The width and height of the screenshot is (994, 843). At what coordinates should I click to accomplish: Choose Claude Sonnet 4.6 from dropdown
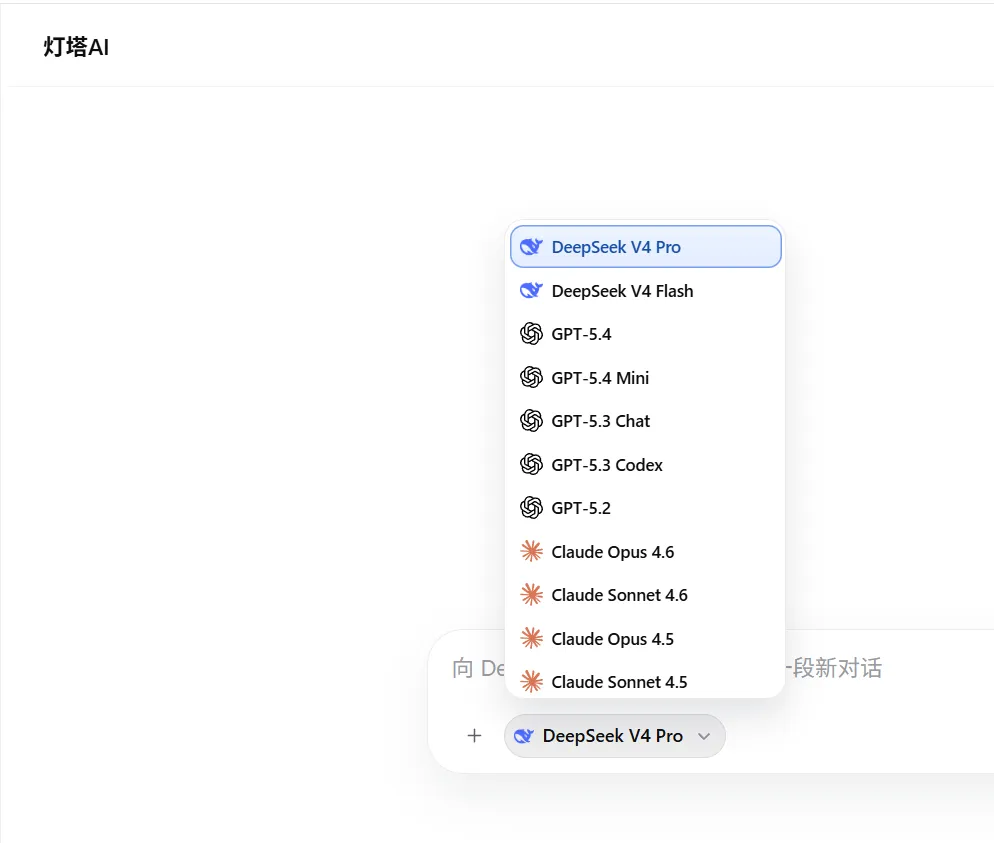pos(645,595)
